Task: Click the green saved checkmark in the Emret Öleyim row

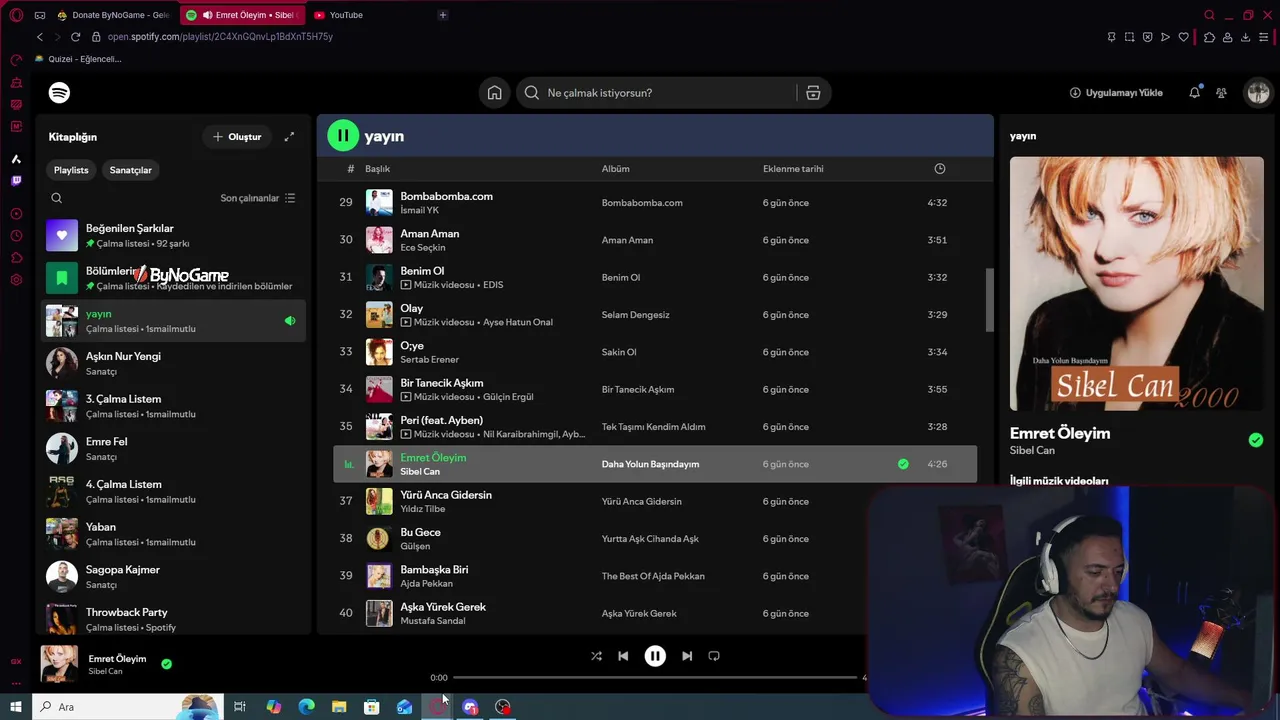Action: coord(903,464)
